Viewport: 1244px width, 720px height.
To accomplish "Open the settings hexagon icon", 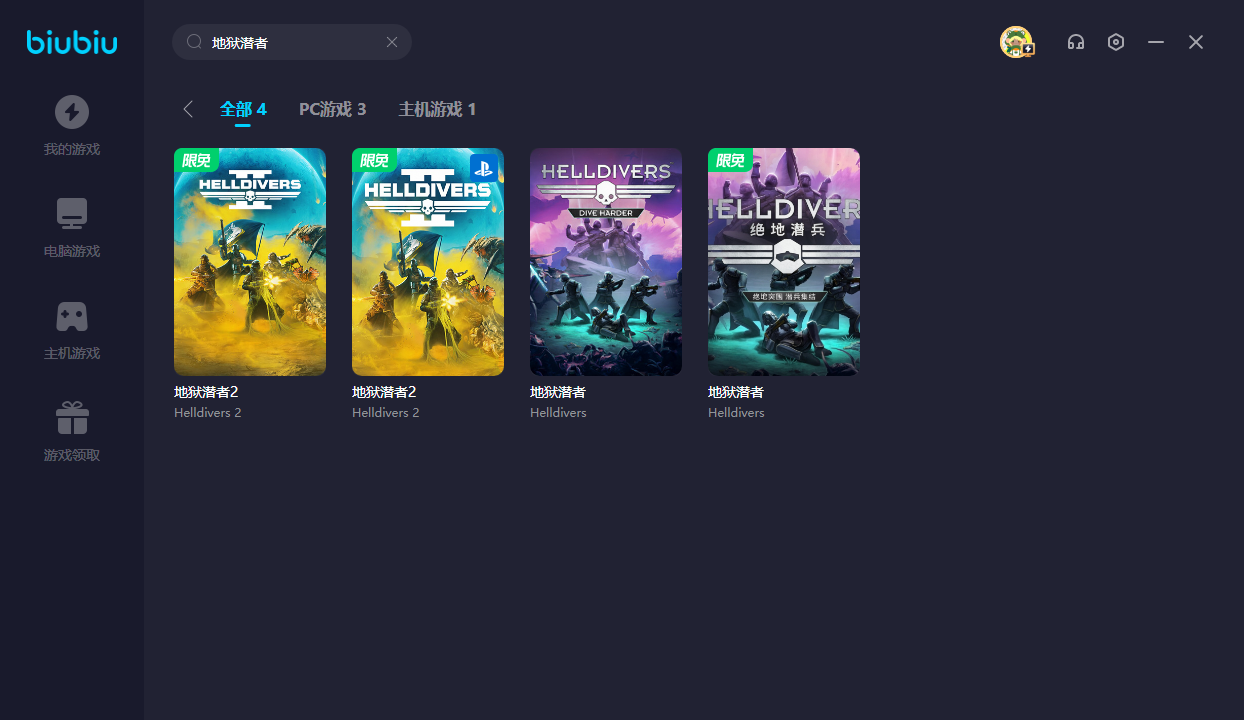I will [x=1116, y=42].
